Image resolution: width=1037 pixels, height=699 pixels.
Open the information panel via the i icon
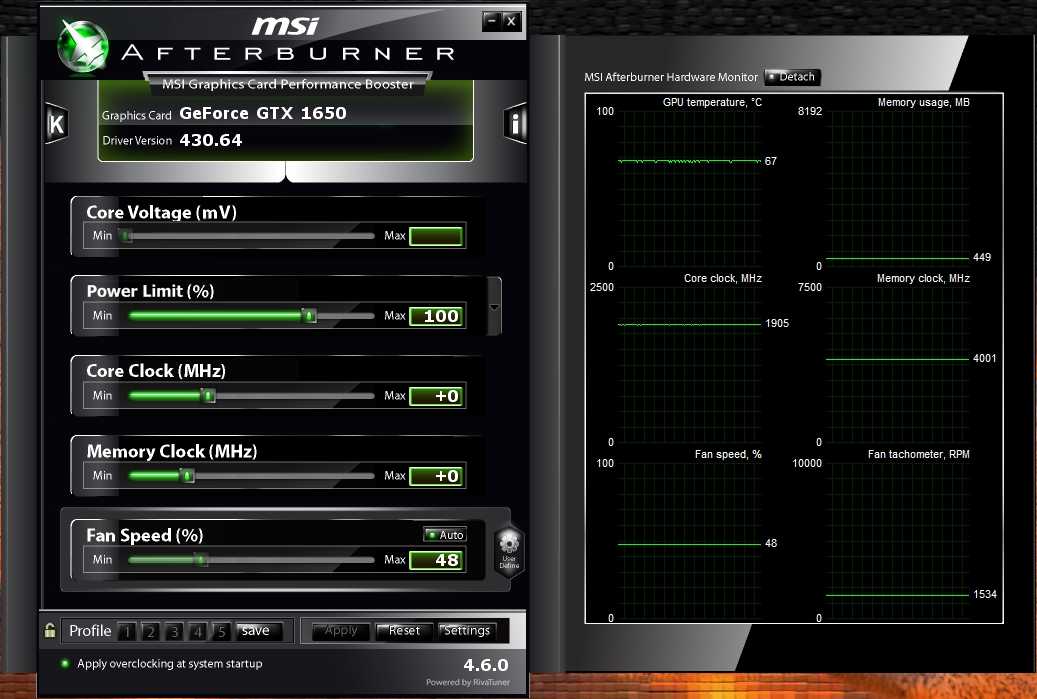(x=515, y=124)
